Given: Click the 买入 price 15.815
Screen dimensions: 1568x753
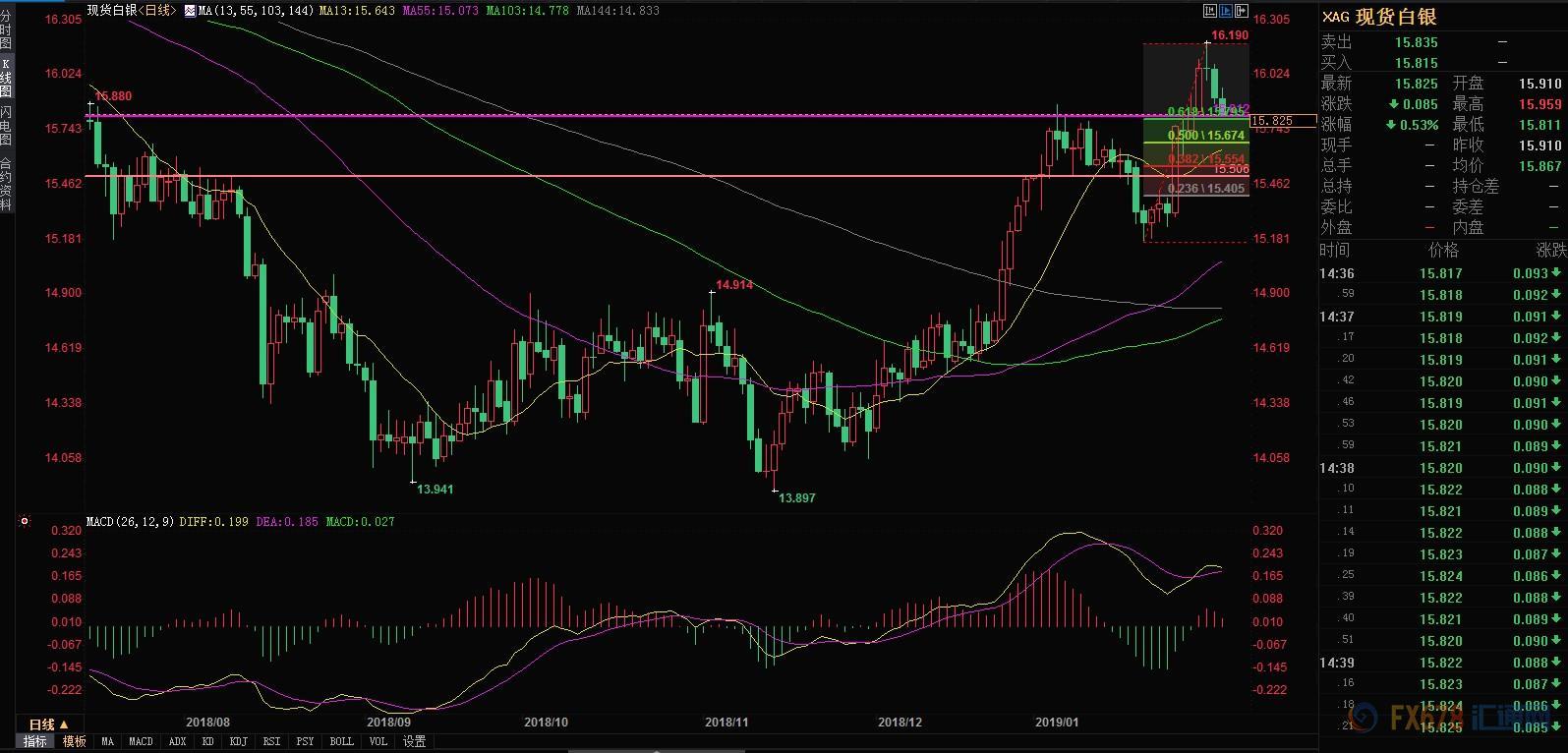Looking at the screenshot, I should (x=1416, y=63).
